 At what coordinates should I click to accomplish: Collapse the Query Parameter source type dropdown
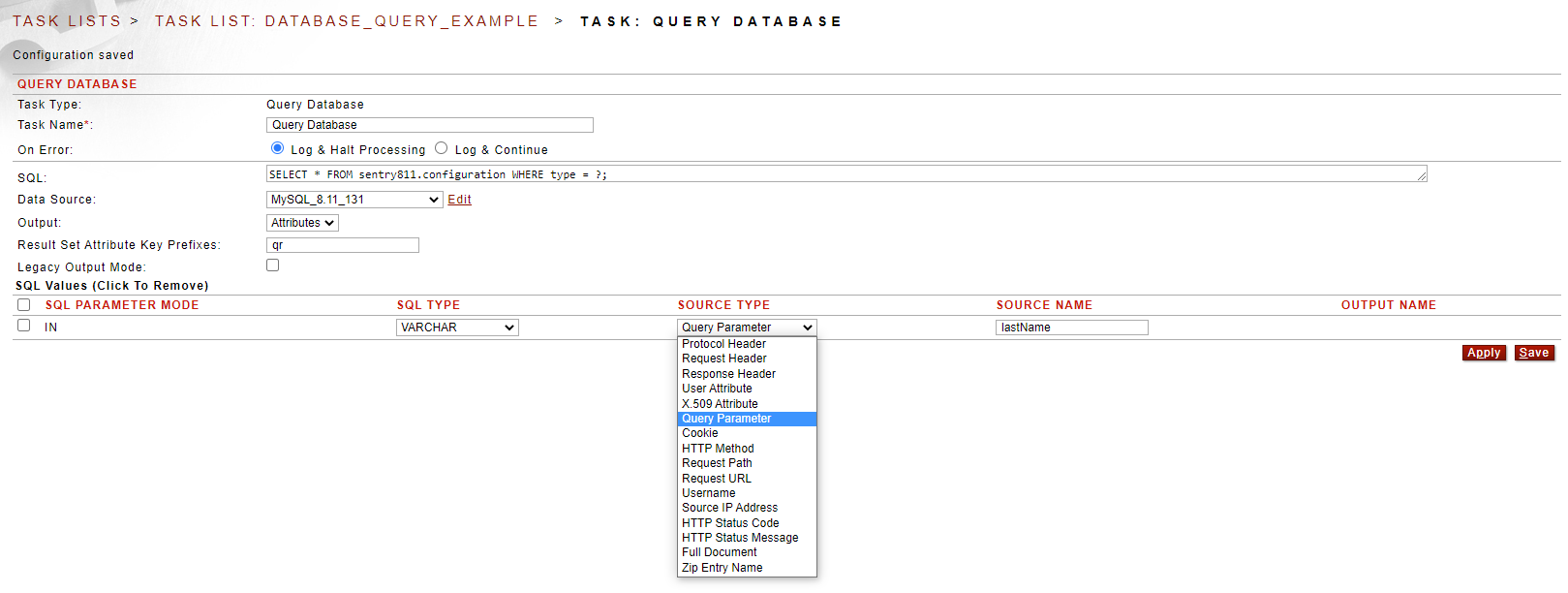747,328
